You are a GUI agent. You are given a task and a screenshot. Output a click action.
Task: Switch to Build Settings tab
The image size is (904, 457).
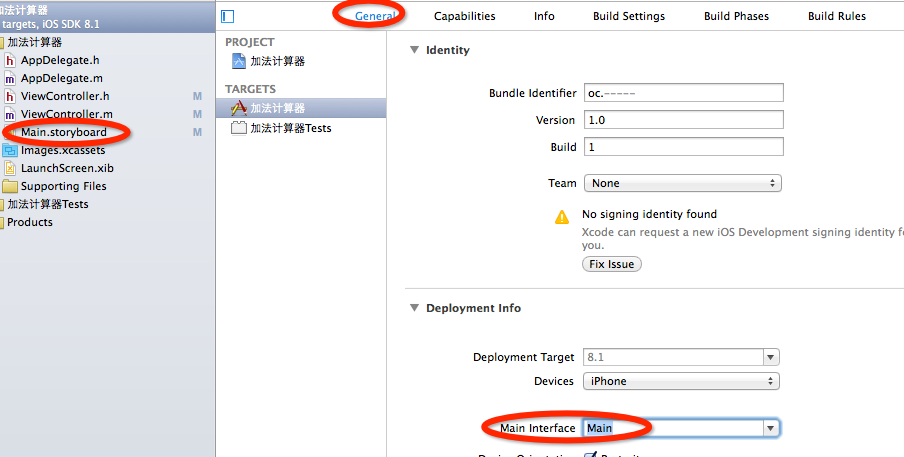(x=629, y=16)
